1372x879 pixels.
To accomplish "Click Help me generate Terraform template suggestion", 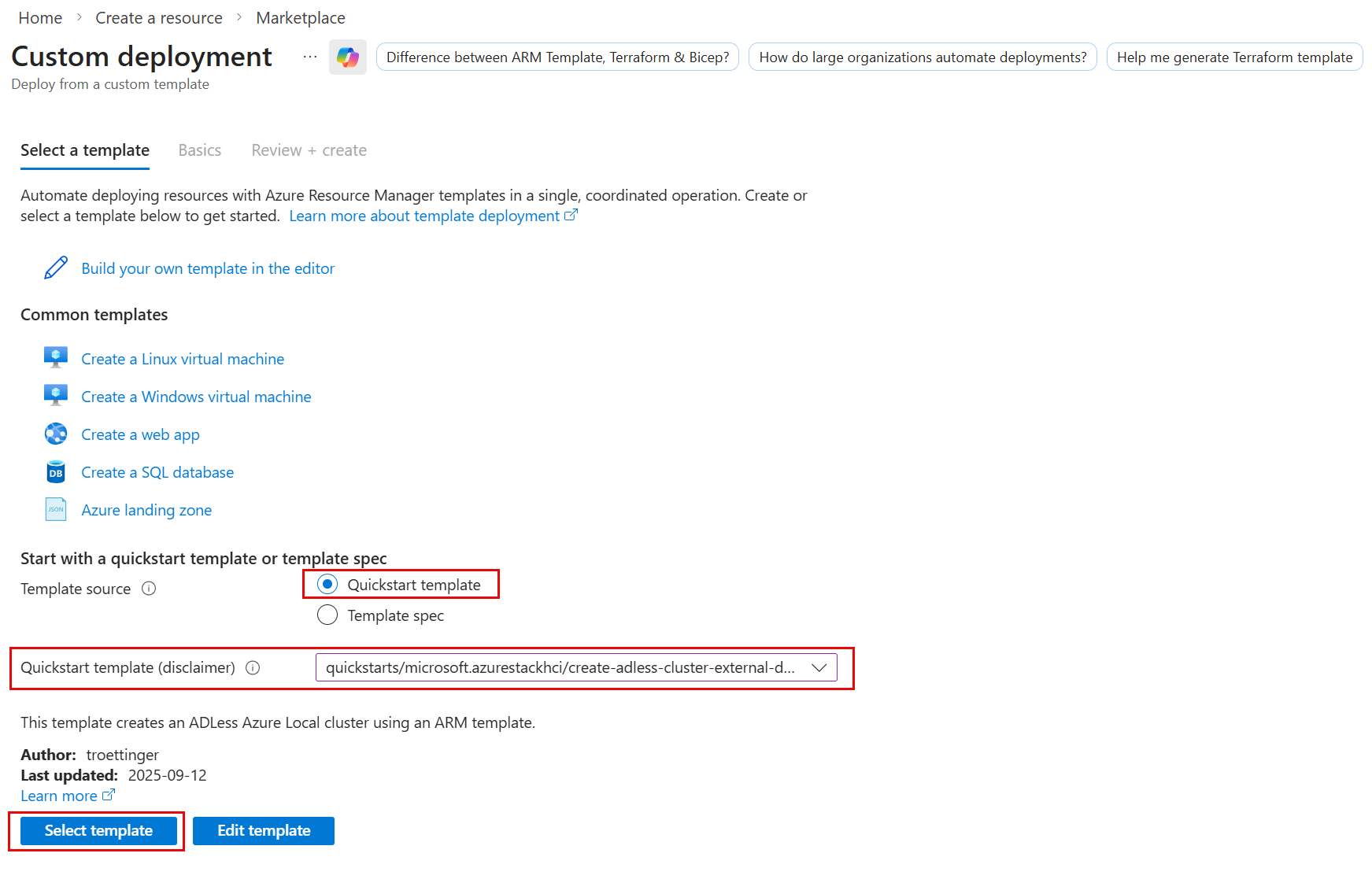I will pyautogui.click(x=1234, y=57).
